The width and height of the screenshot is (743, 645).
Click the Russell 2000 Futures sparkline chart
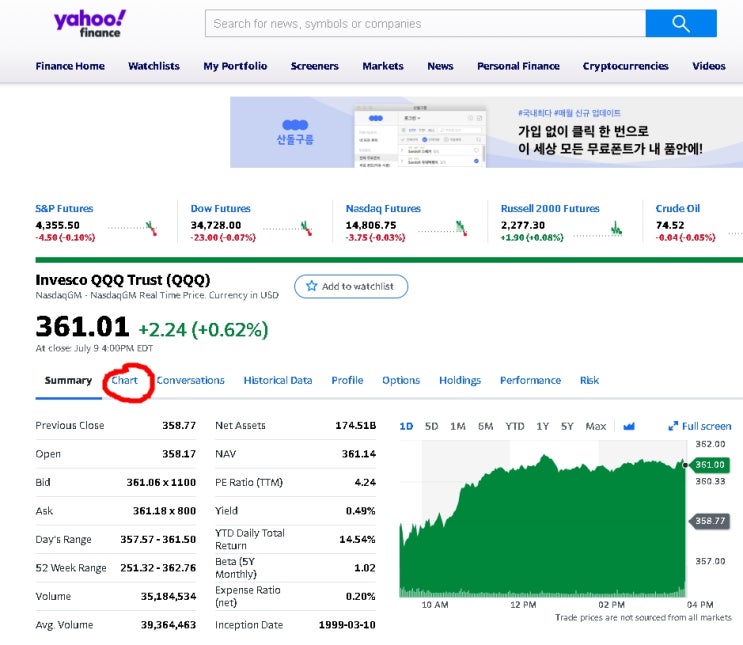click(x=598, y=228)
